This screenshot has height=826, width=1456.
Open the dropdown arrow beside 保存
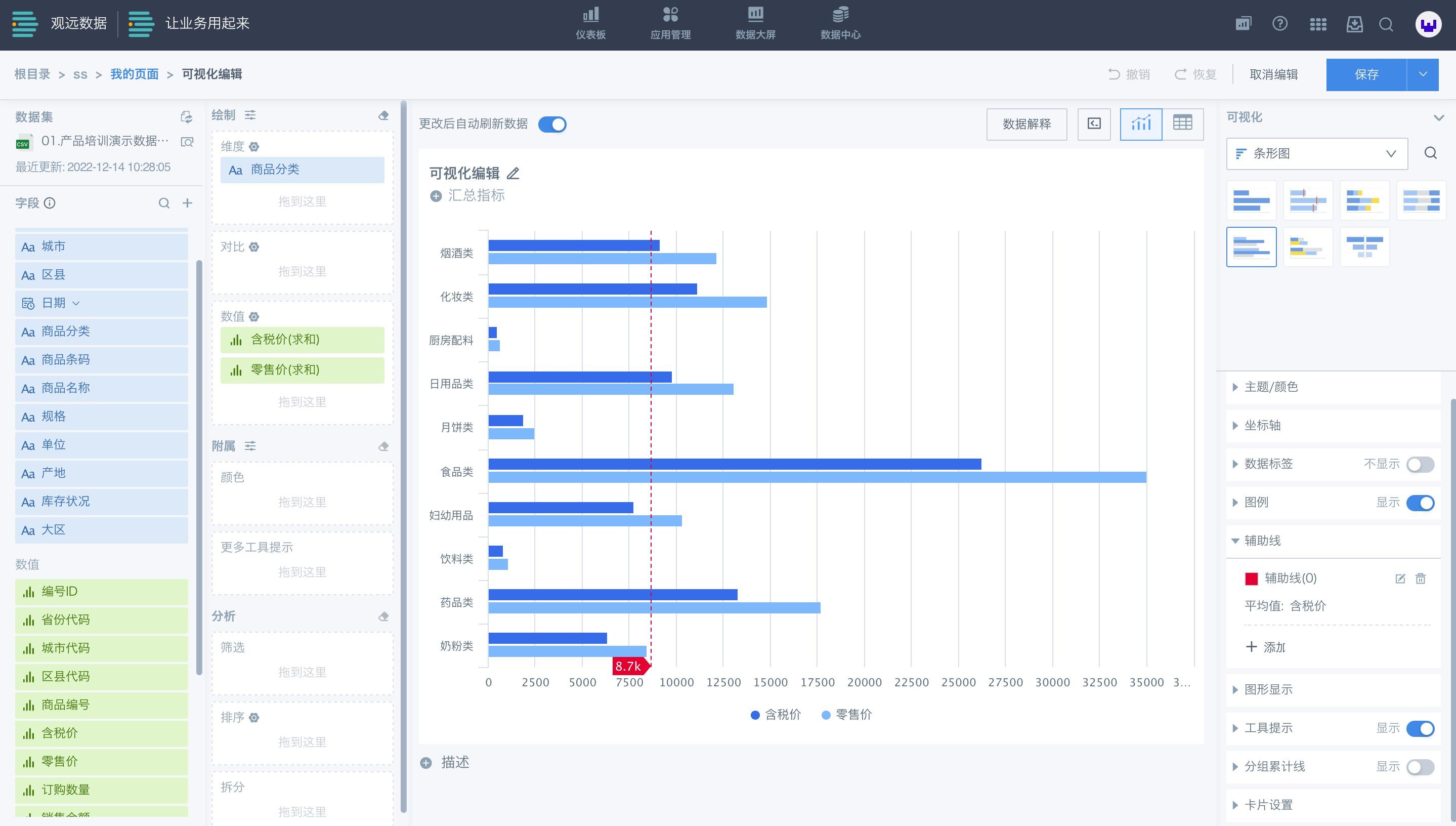[1423, 74]
